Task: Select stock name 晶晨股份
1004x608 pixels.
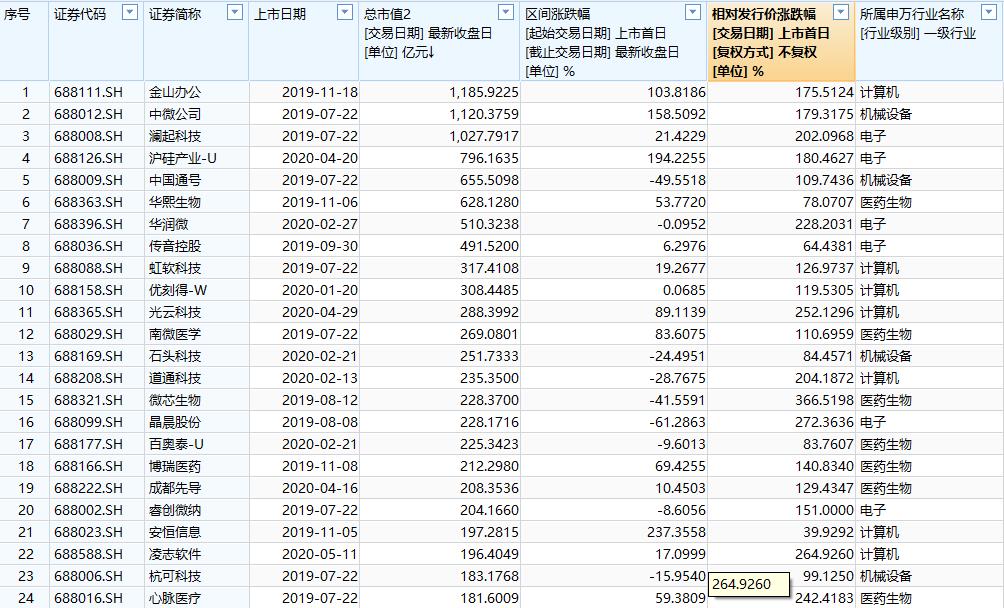Action: [175, 422]
